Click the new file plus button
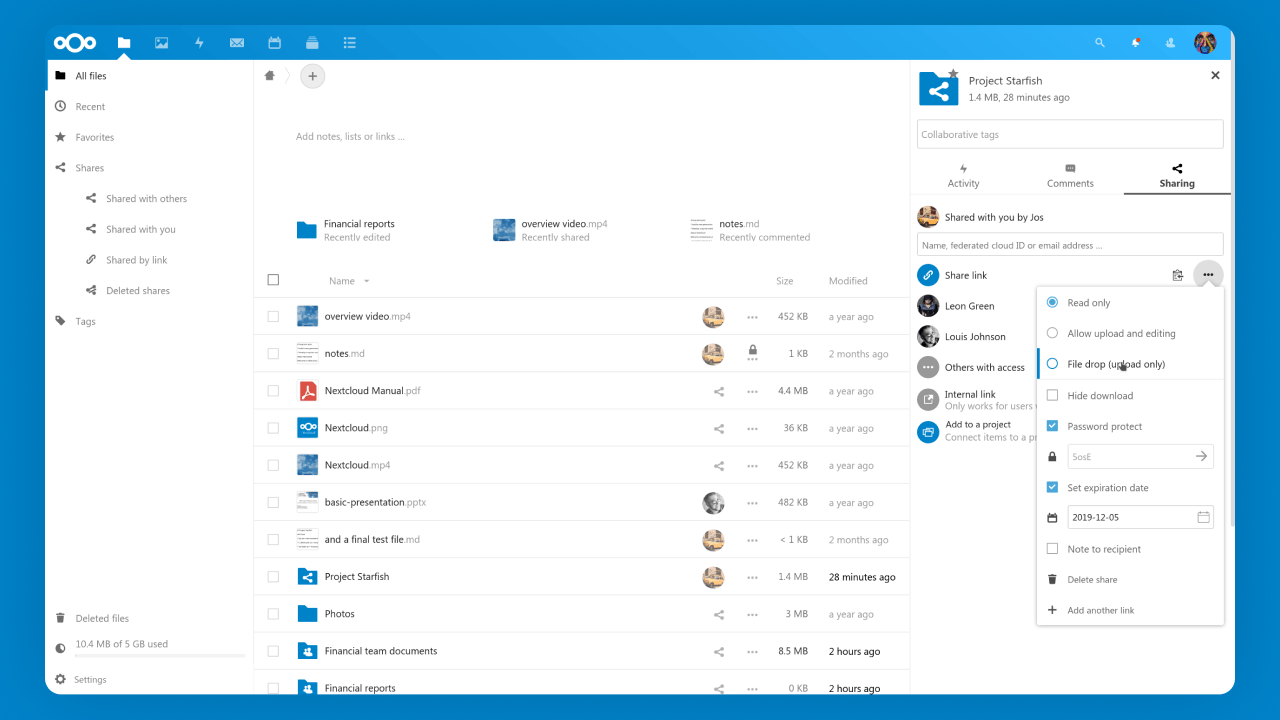The height and width of the screenshot is (720, 1280). pos(312,76)
